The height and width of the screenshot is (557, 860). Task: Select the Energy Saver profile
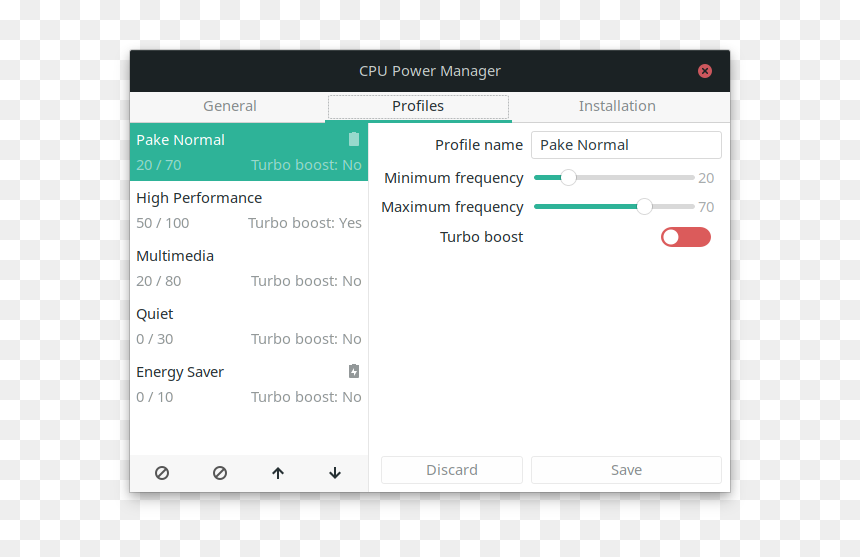point(249,384)
